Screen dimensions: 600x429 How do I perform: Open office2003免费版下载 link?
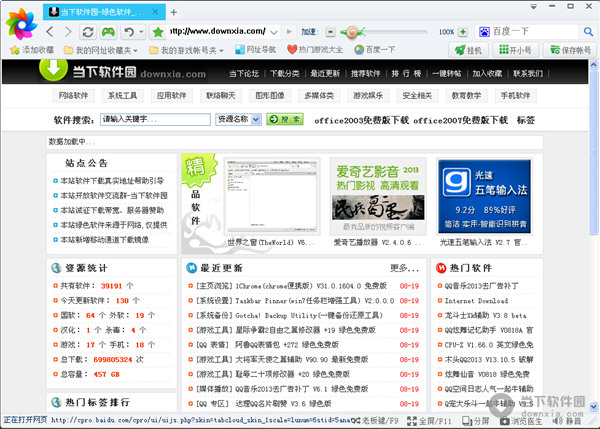click(x=361, y=120)
